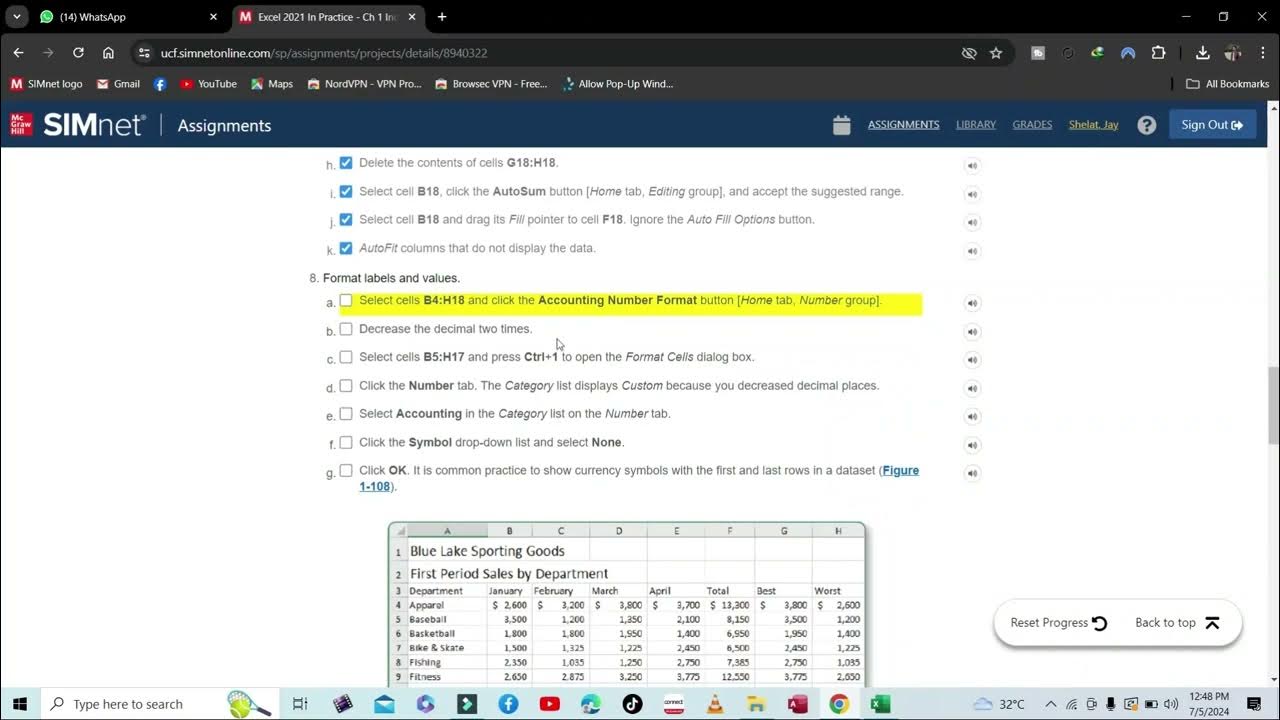1280x720 pixels.
Task: Open Access from the Windows taskbar
Action: pyautogui.click(x=797, y=704)
